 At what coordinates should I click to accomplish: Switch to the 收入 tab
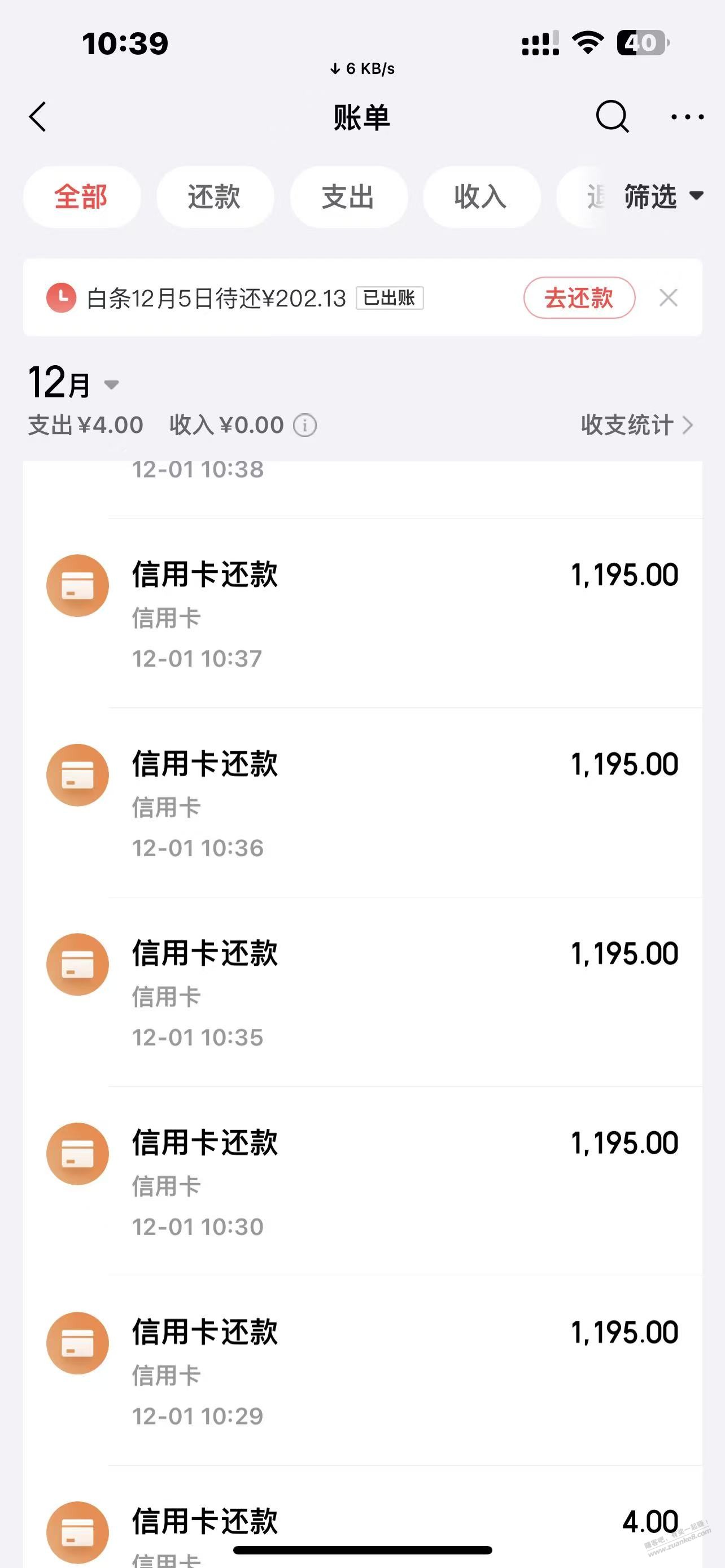click(481, 196)
